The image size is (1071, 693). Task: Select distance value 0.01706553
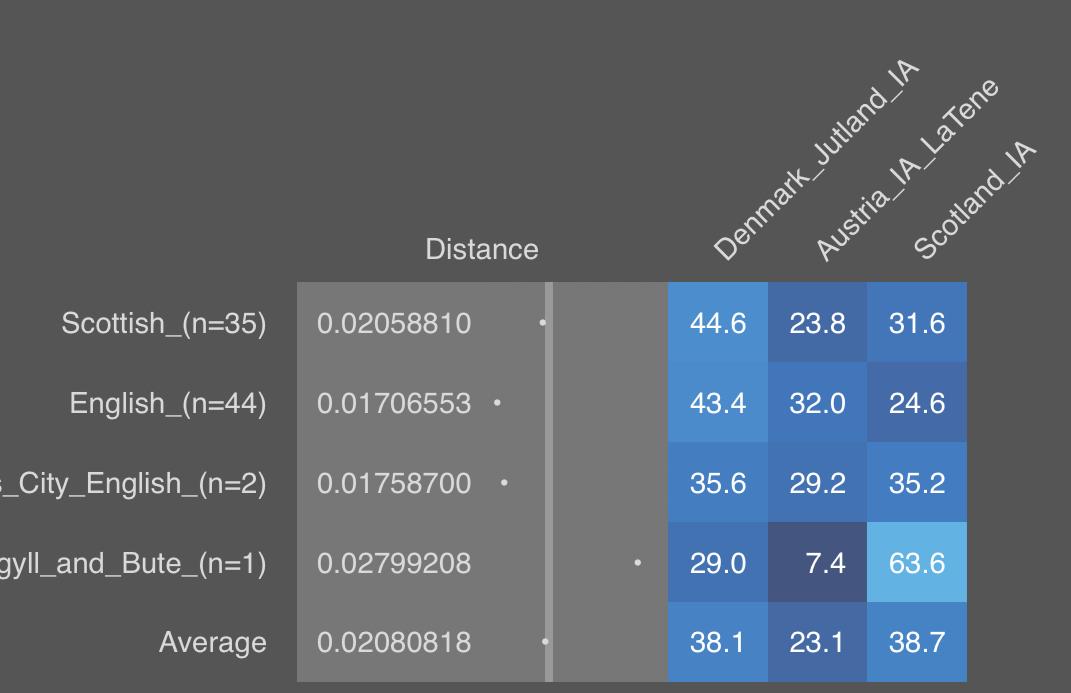394,403
